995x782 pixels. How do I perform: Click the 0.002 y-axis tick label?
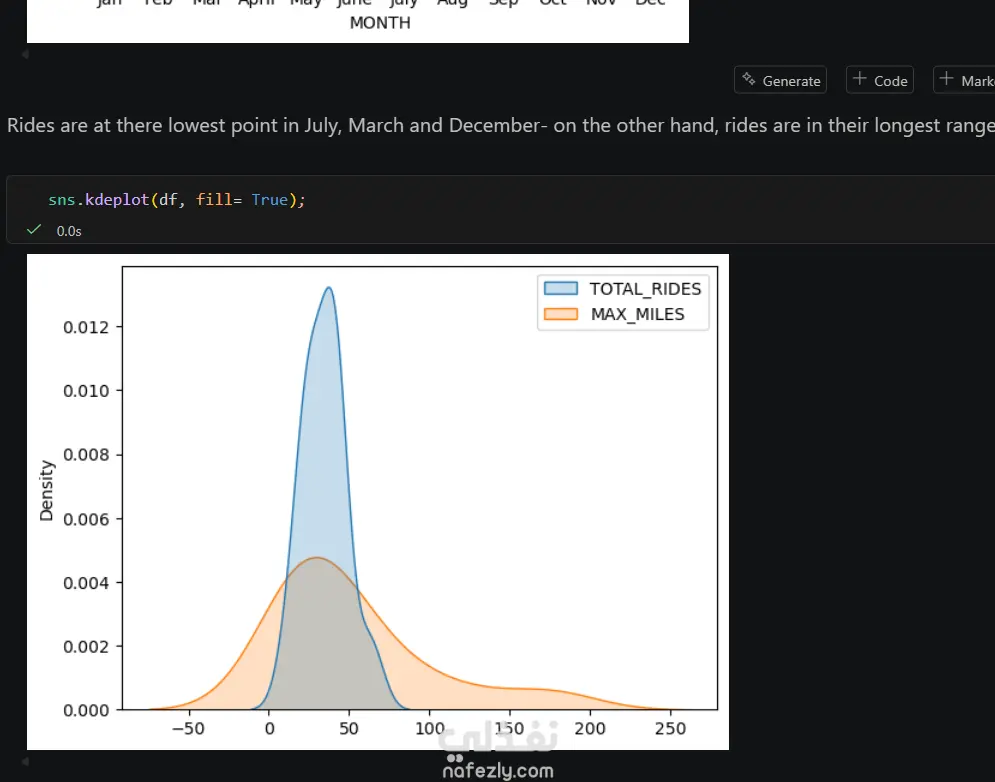click(x=86, y=647)
